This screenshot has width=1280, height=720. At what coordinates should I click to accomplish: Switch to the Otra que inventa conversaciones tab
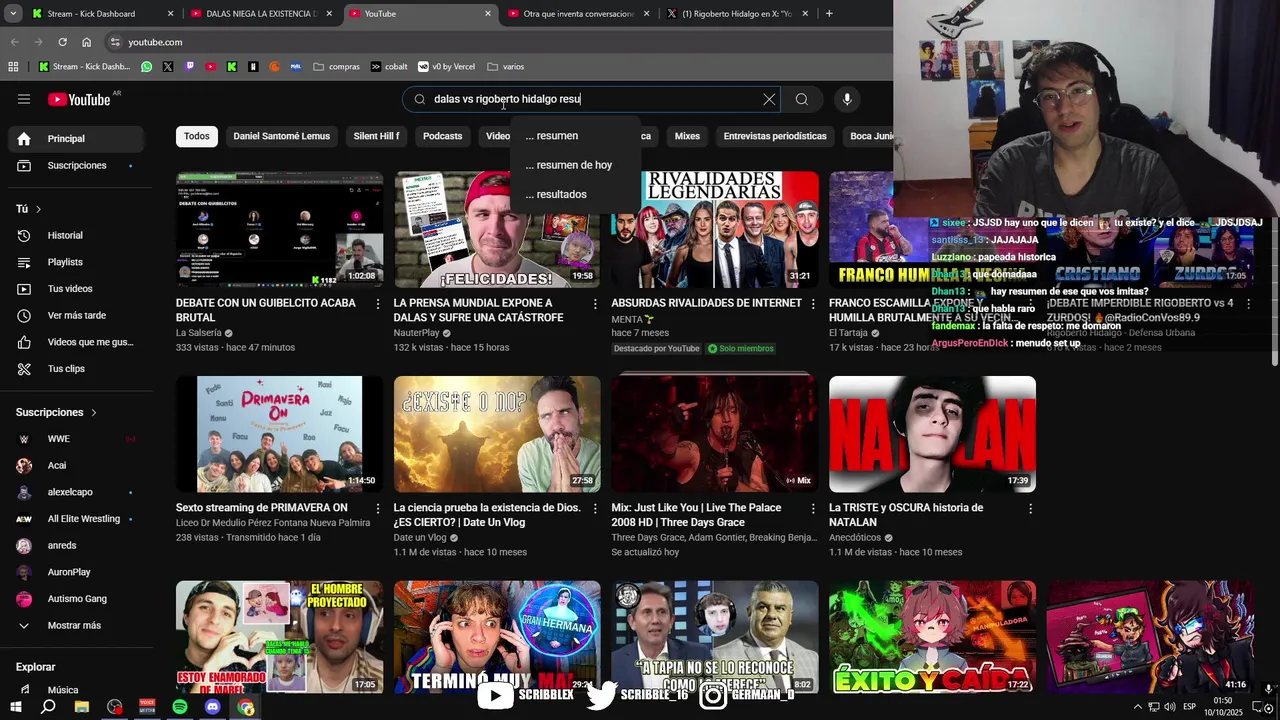tap(578, 14)
